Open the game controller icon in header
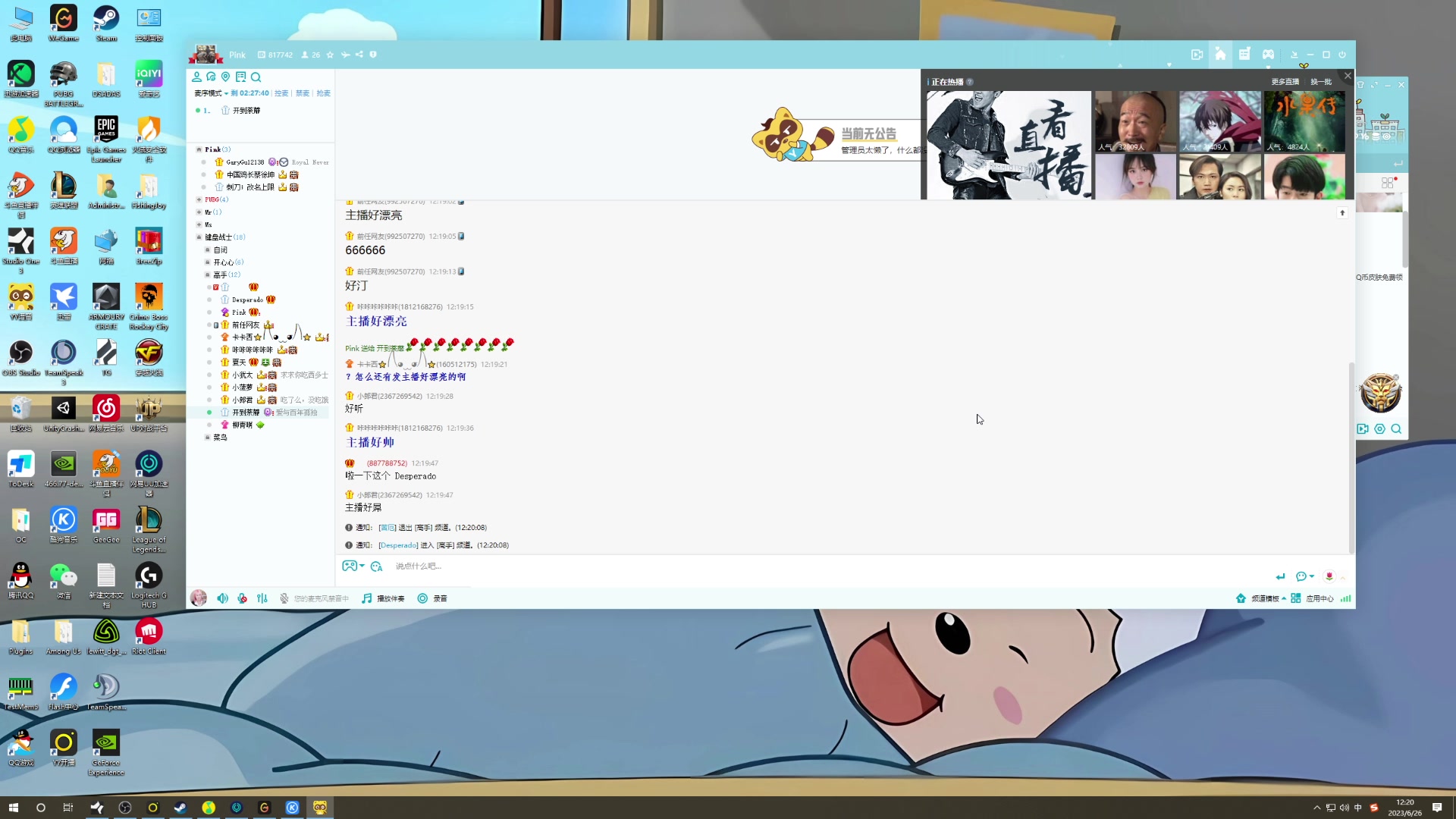The width and height of the screenshot is (1456, 819). point(1268,55)
